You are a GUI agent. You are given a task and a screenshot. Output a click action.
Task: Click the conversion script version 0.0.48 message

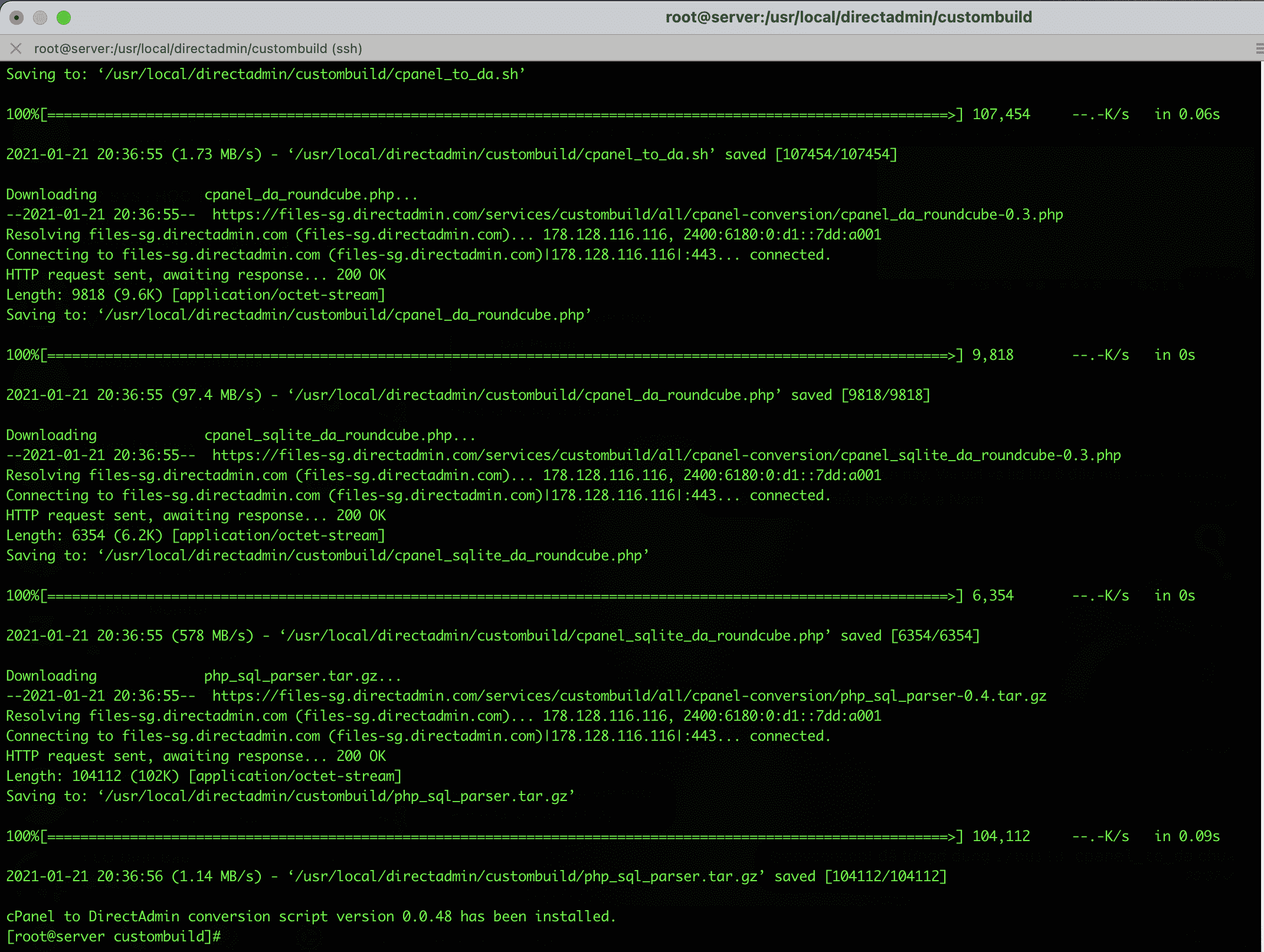(311, 917)
